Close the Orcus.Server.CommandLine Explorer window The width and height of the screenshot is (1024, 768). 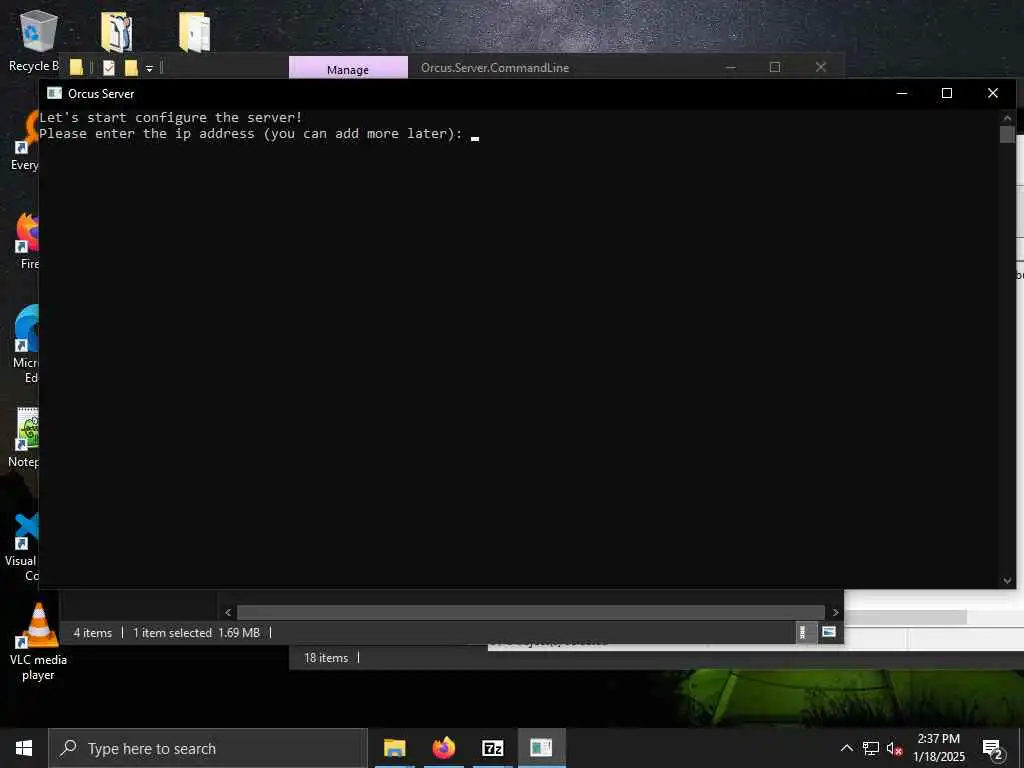[x=821, y=67]
